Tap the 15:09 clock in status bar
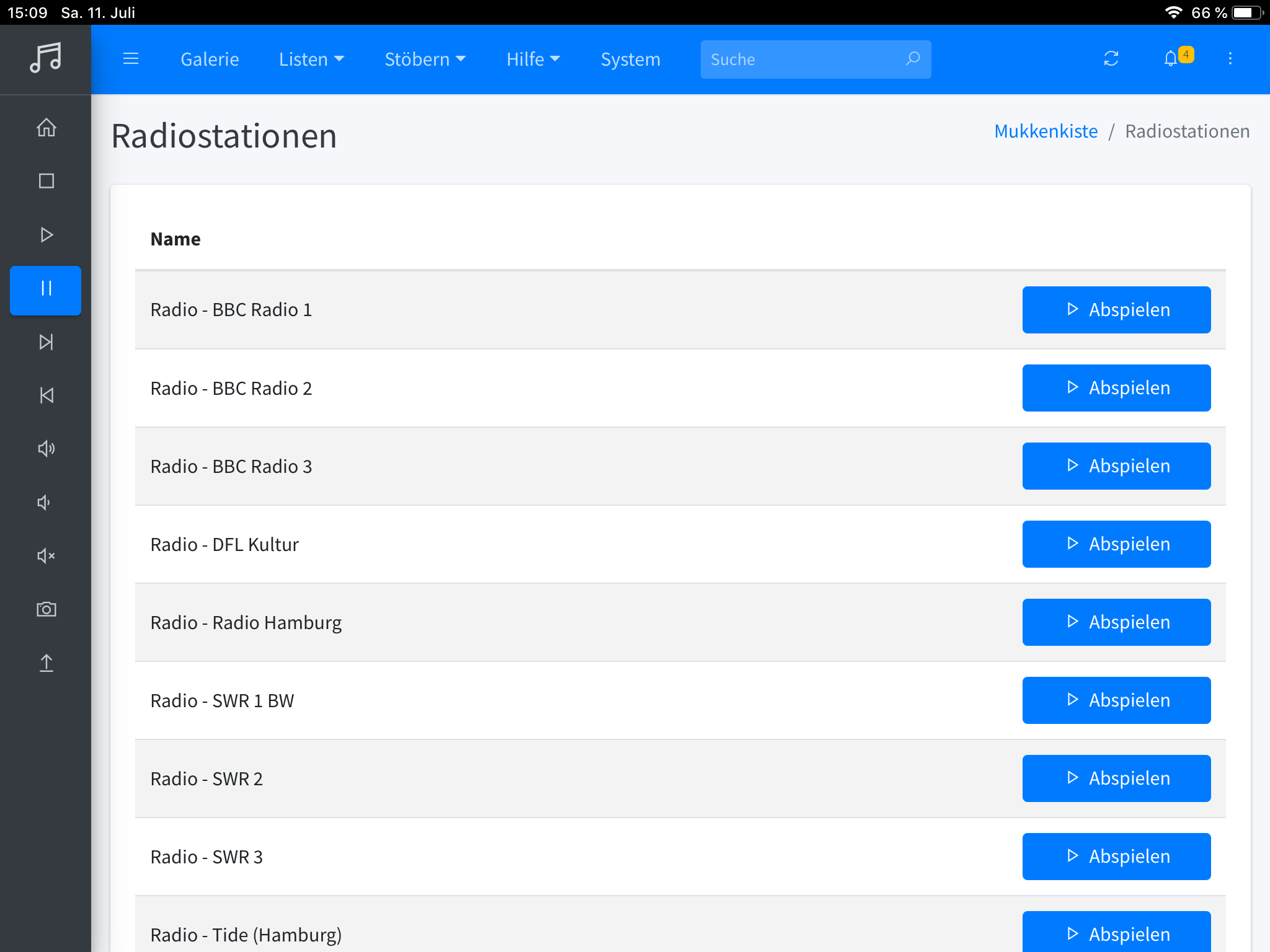Image resolution: width=1270 pixels, height=952 pixels. click(27, 12)
